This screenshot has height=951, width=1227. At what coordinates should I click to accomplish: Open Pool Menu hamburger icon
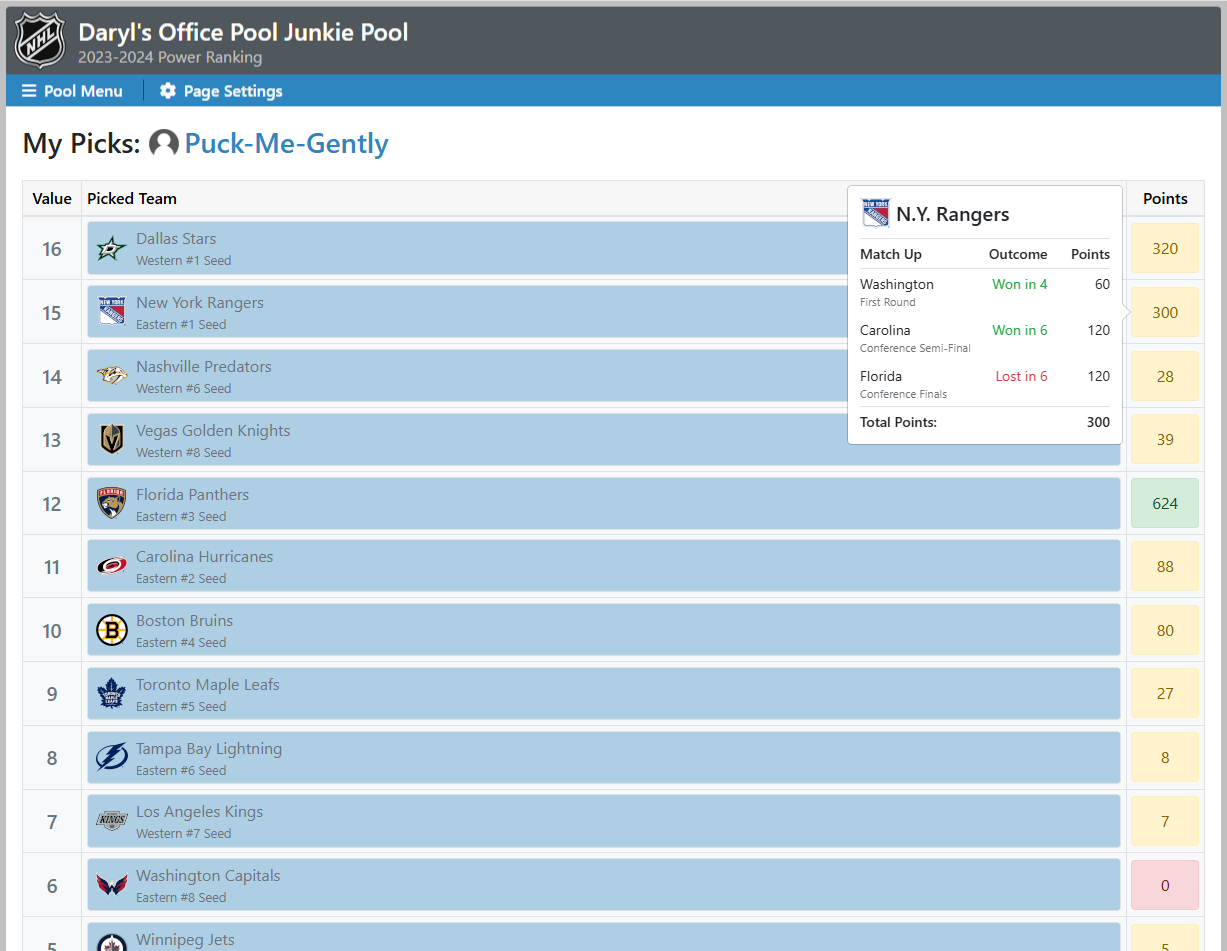[29, 91]
